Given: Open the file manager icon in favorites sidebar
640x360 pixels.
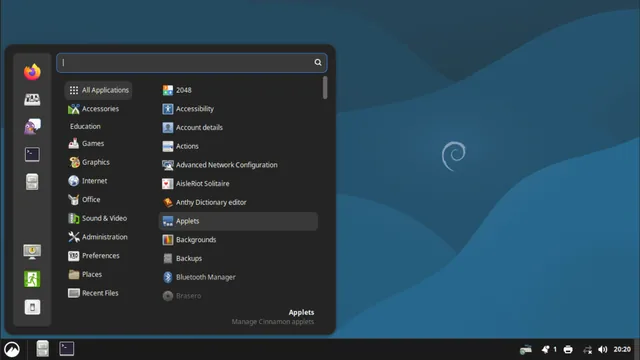Looking at the screenshot, I should 32,182.
